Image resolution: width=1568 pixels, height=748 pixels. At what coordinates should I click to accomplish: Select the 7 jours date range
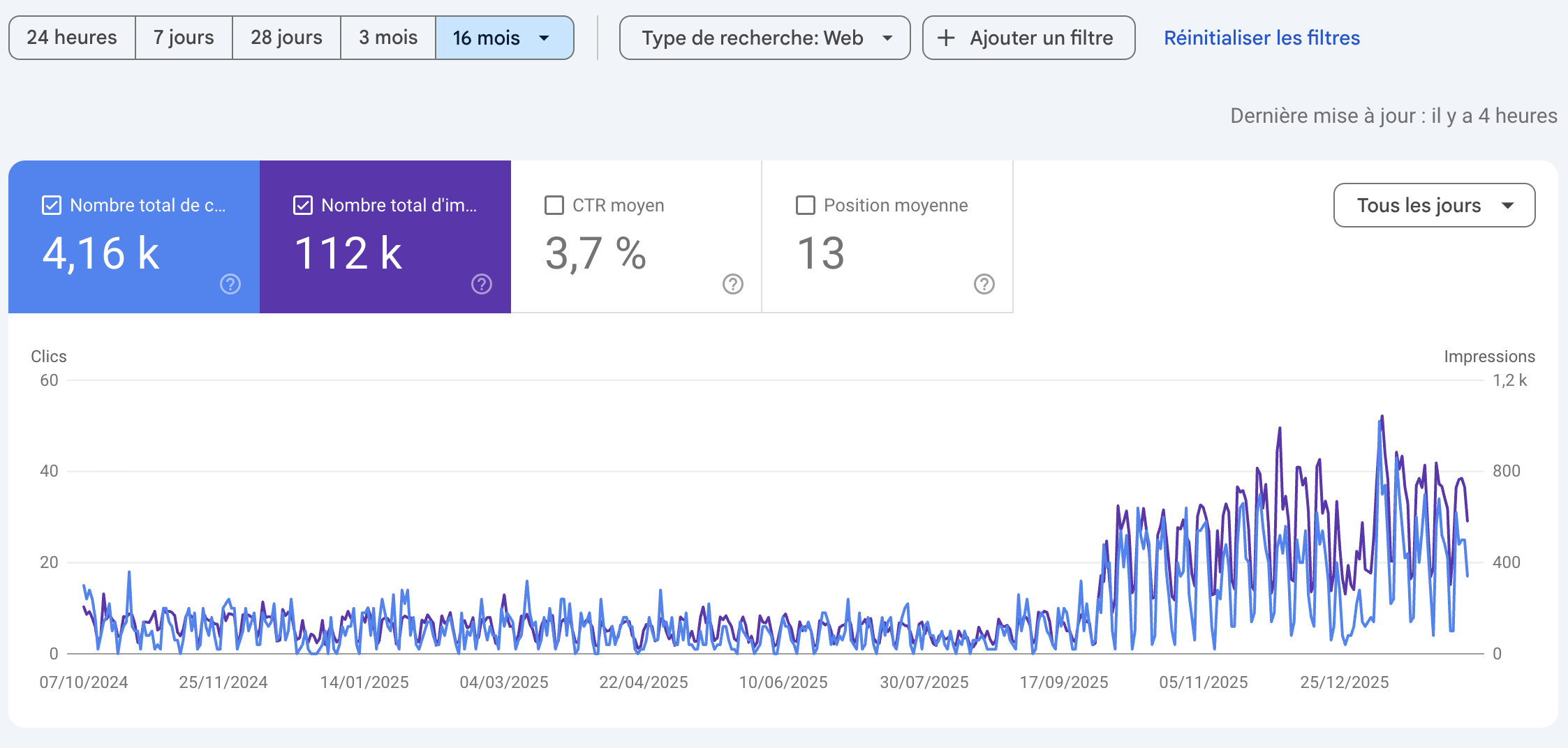(x=184, y=38)
